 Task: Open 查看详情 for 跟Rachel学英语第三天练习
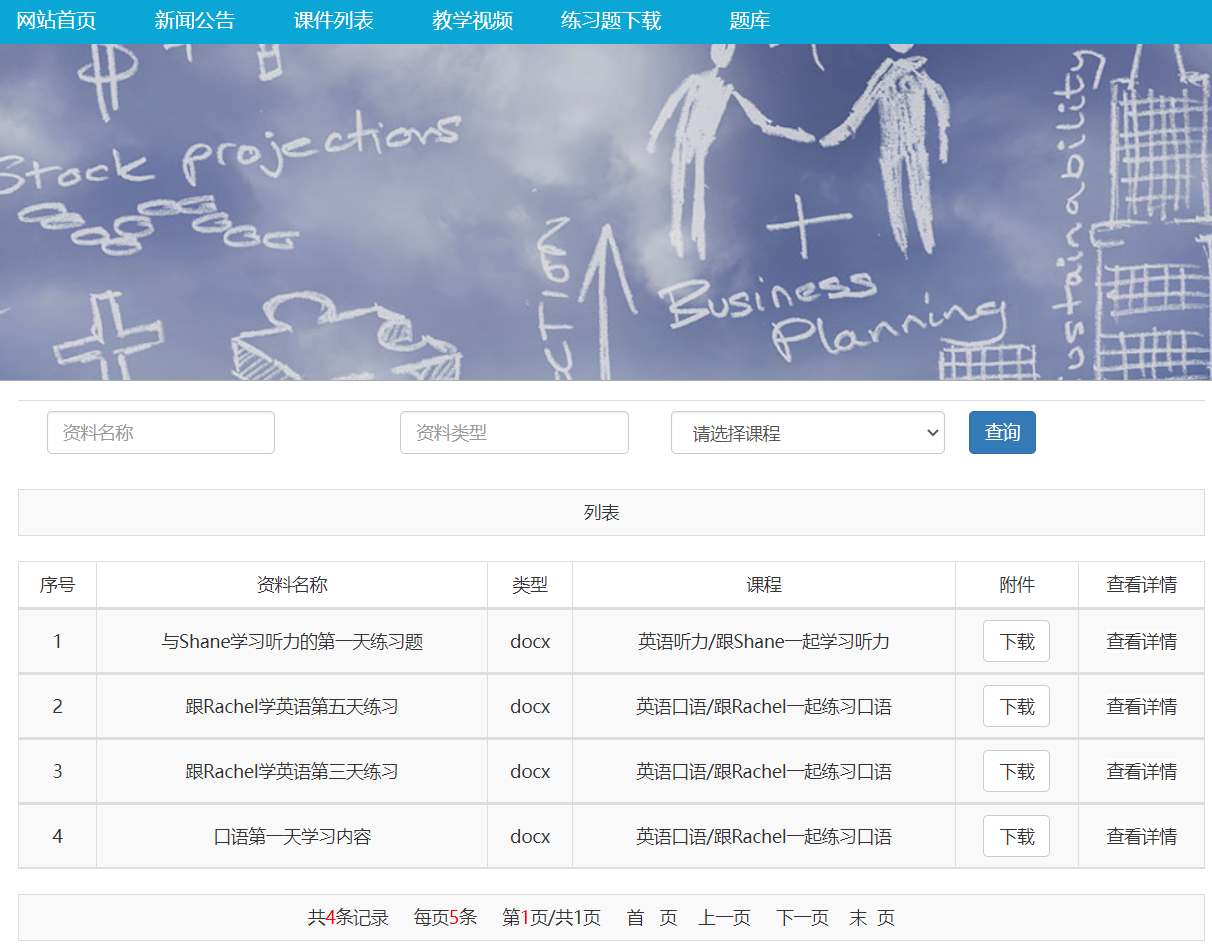pyautogui.click(x=1141, y=772)
